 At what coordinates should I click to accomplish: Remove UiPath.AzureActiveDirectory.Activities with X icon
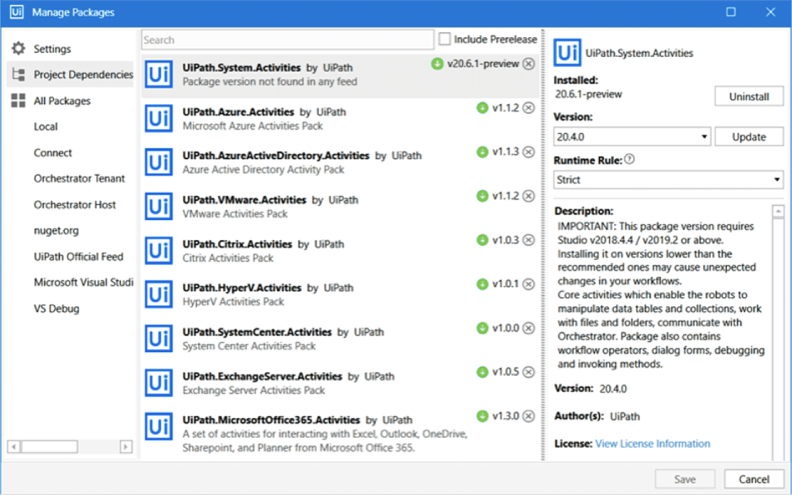click(528, 152)
